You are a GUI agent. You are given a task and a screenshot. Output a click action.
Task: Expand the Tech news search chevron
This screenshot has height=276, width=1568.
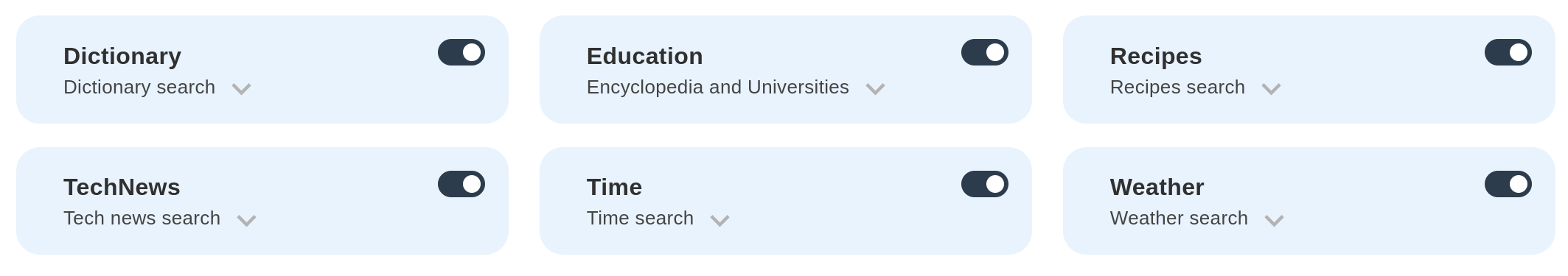click(247, 221)
